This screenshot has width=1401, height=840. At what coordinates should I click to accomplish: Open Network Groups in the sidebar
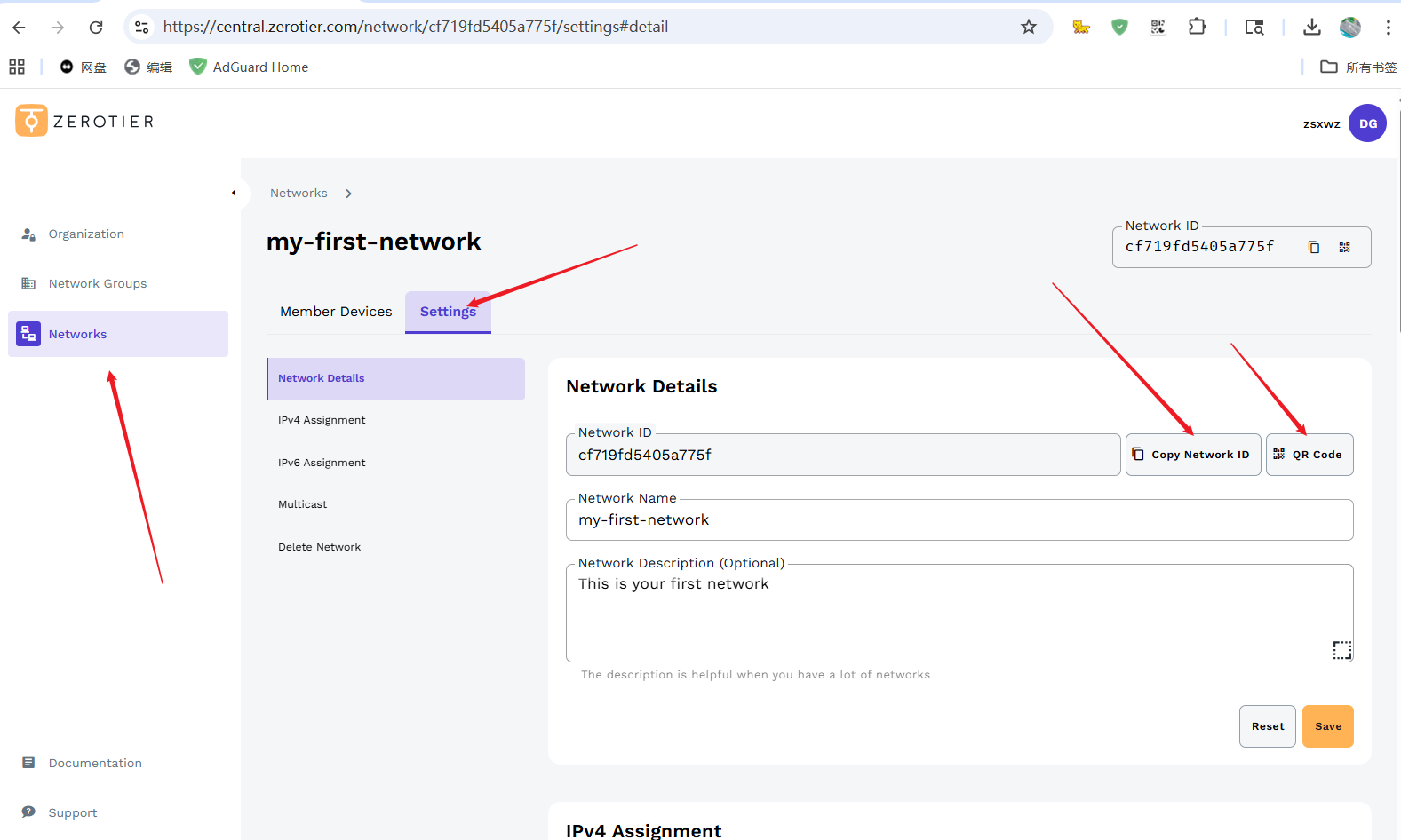tap(98, 284)
